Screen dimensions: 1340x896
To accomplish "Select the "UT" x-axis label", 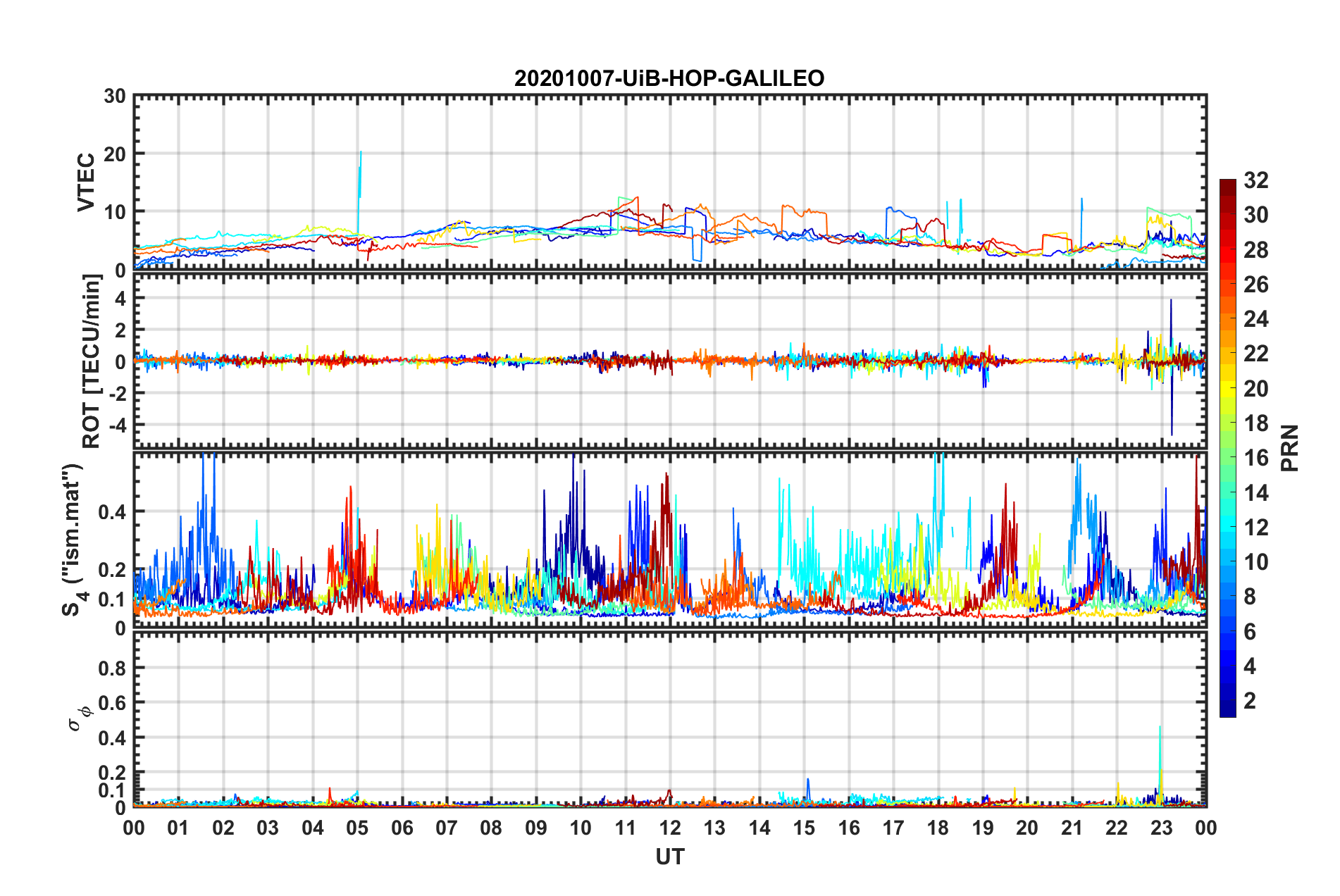I will coord(670,857).
